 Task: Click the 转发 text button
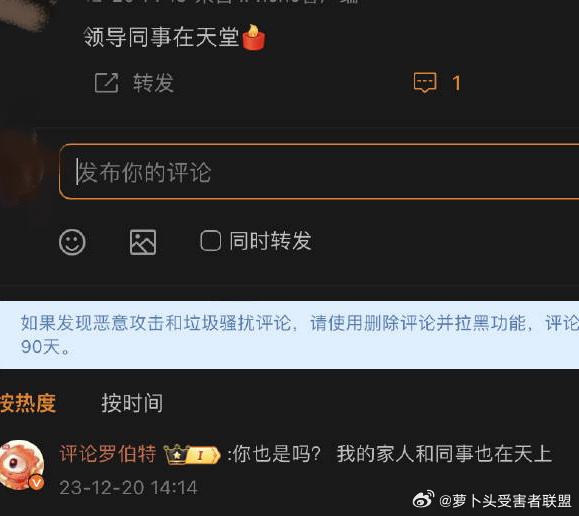pyautogui.click(x=153, y=82)
